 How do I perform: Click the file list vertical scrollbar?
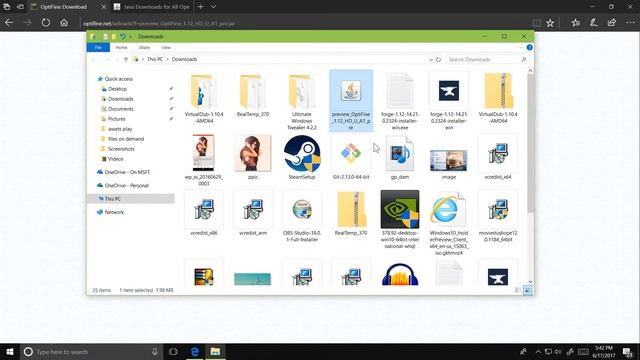tap(530, 143)
